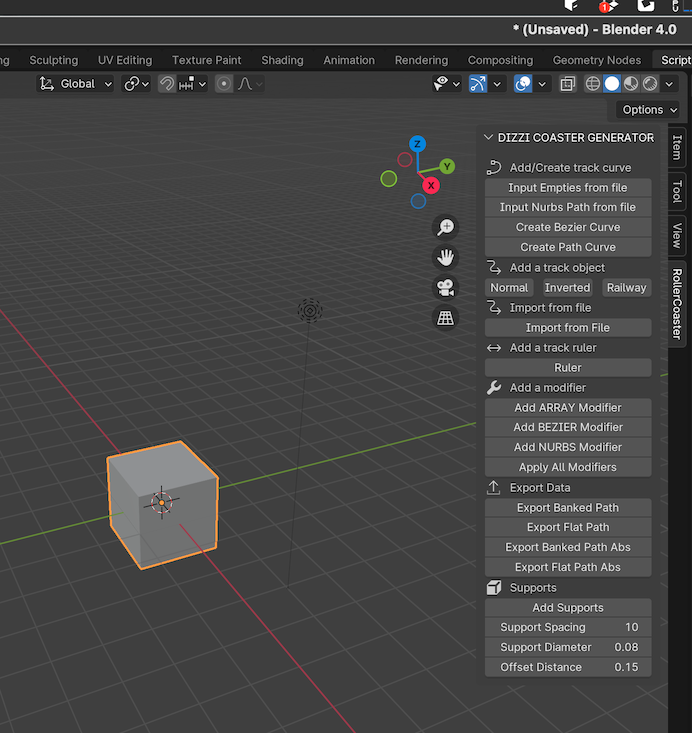Screen dimensions: 692x733
Task: Click Export Banked Path button
Action: pyautogui.click(x=568, y=508)
